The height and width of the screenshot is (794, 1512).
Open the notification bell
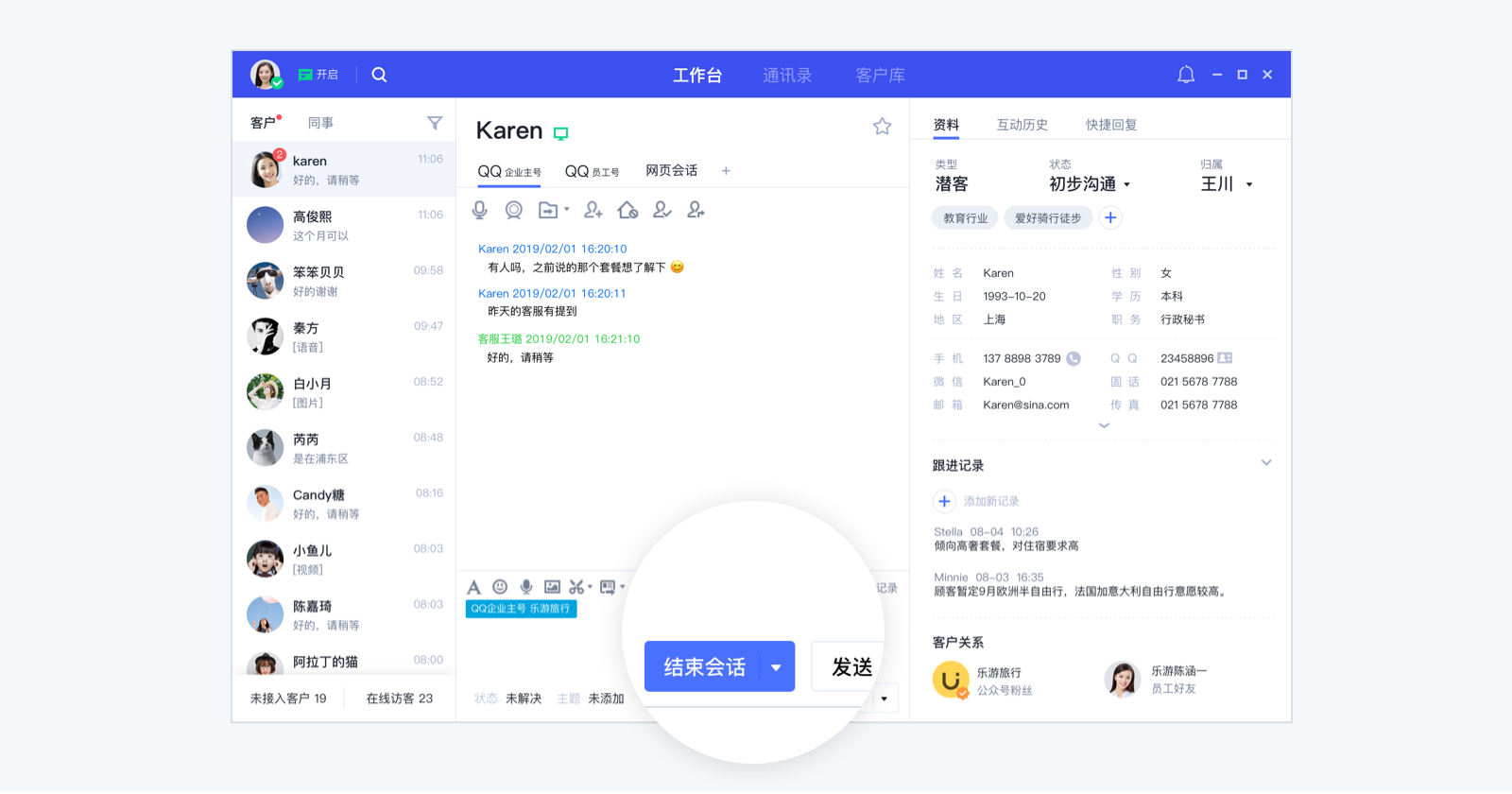1186,75
